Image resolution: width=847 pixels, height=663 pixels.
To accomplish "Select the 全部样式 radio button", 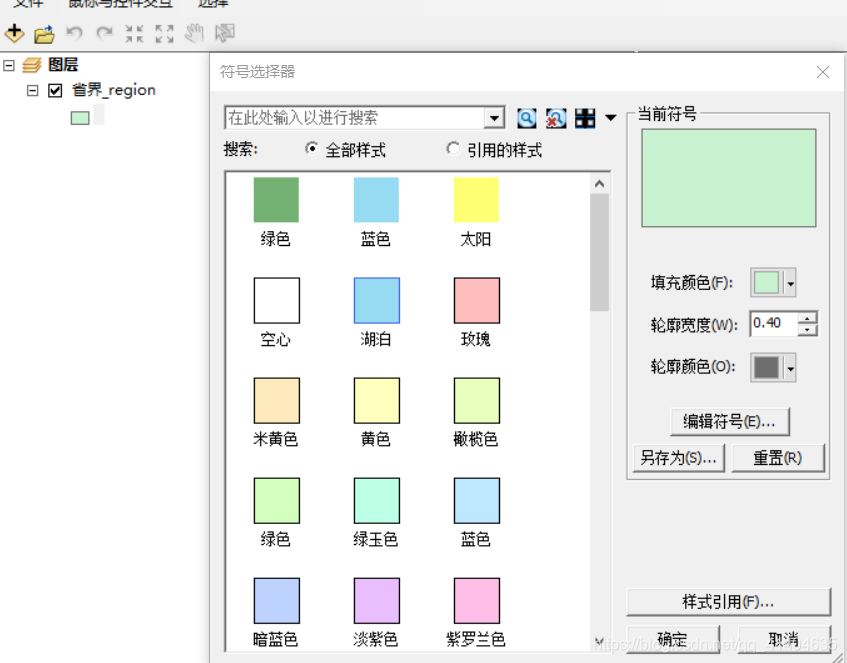I will click(x=314, y=149).
